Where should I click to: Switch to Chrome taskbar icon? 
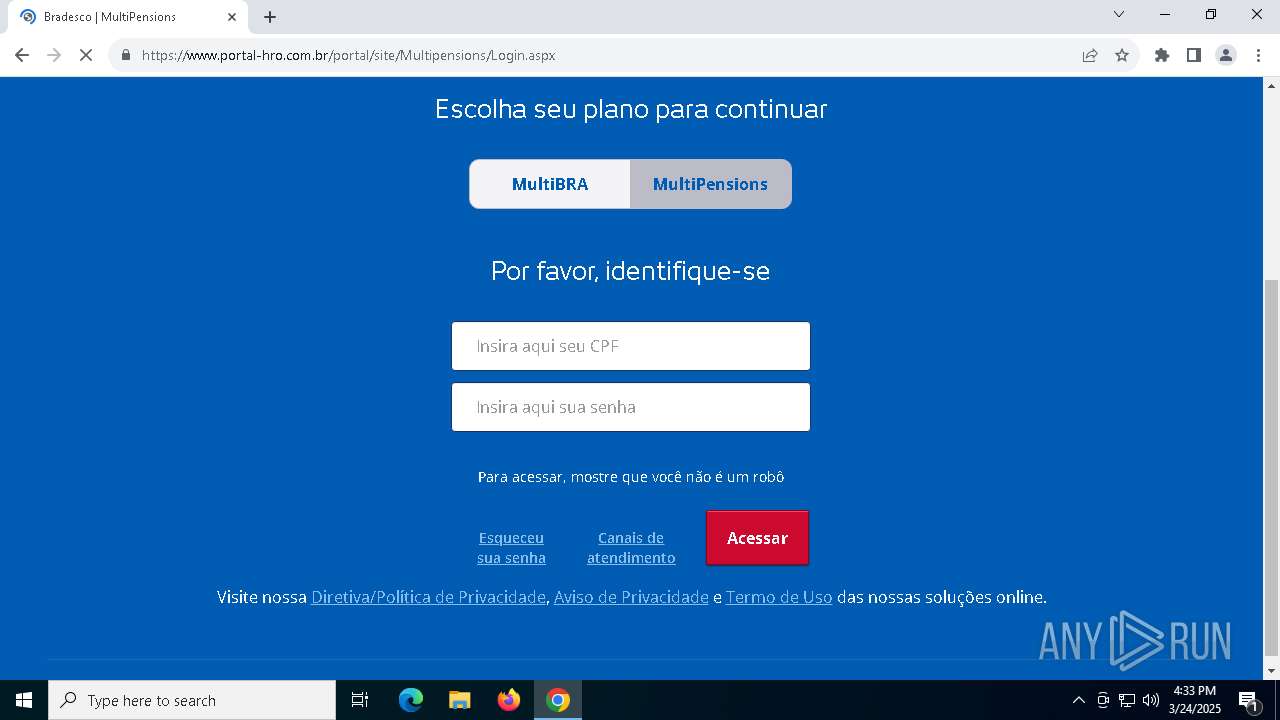(x=558, y=700)
